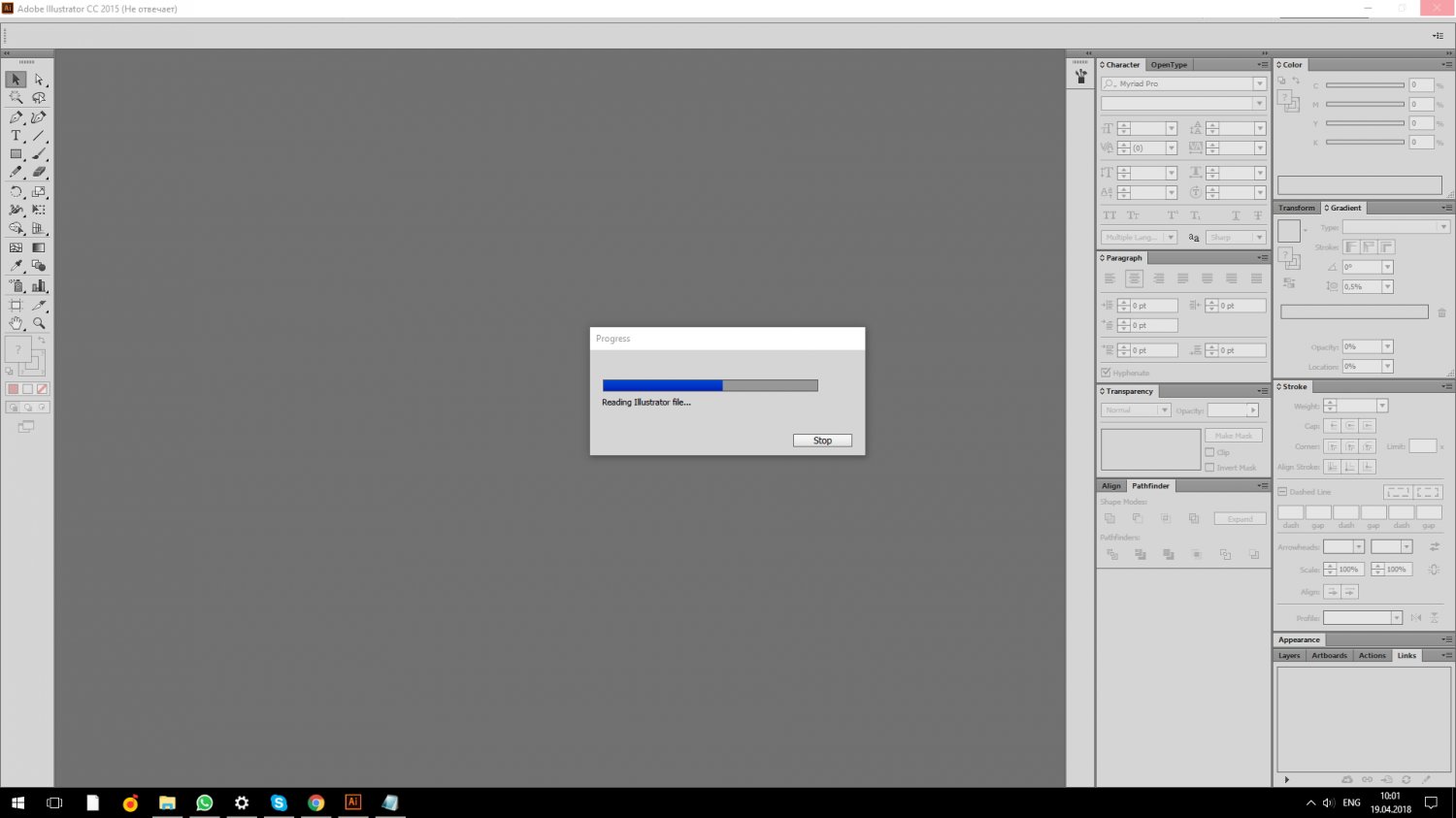1456x818 pixels.
Task: Delete gradient stop with trash icon
Action: pos(1441,312)
